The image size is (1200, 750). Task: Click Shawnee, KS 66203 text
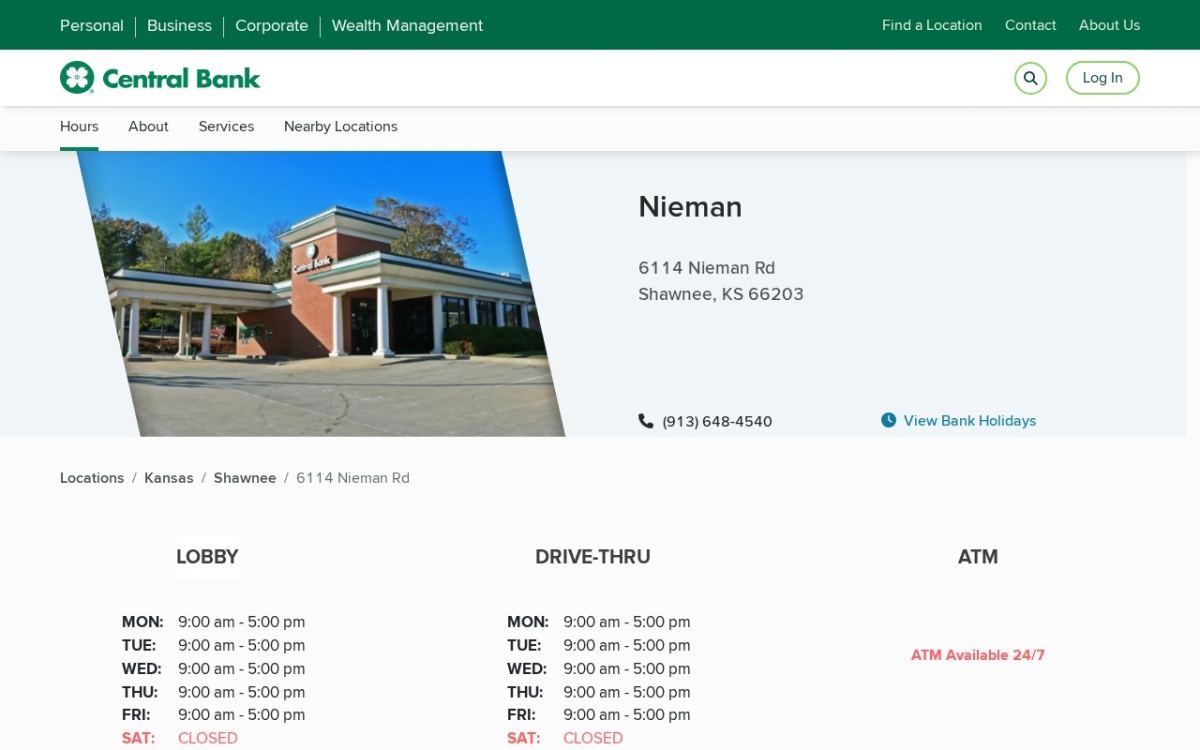721,294
